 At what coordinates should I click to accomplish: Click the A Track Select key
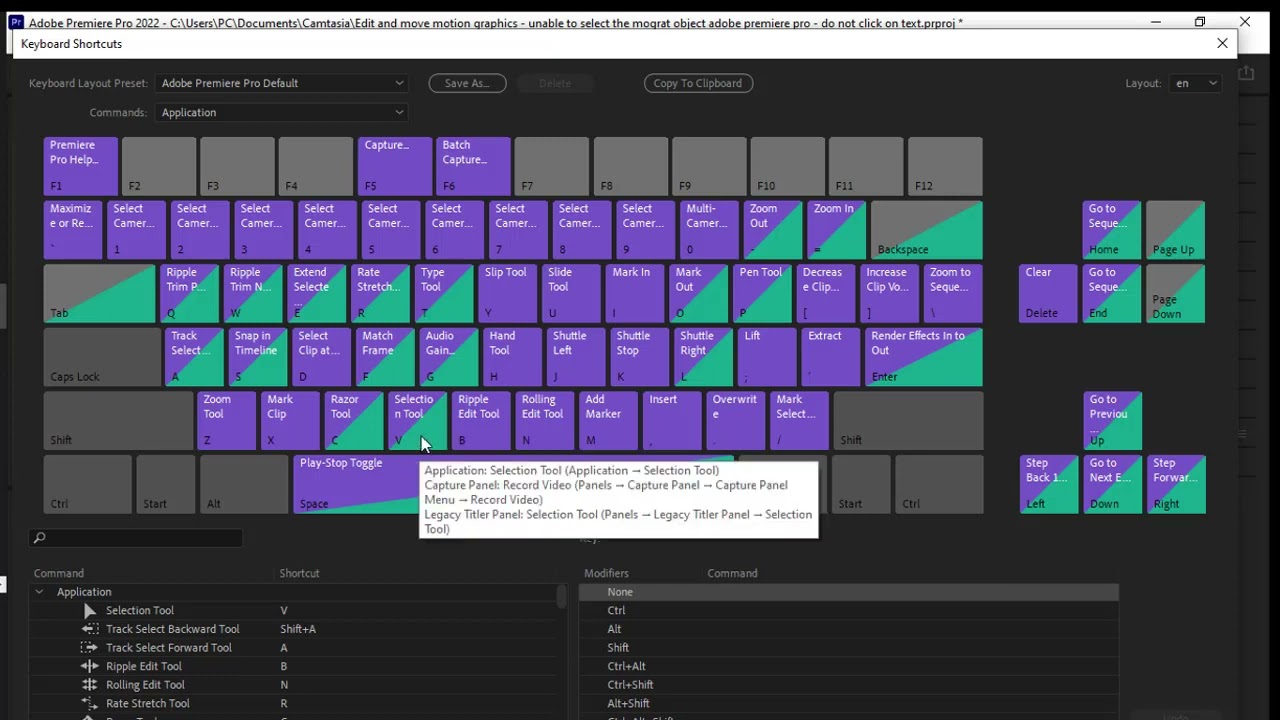coord(194,358)
